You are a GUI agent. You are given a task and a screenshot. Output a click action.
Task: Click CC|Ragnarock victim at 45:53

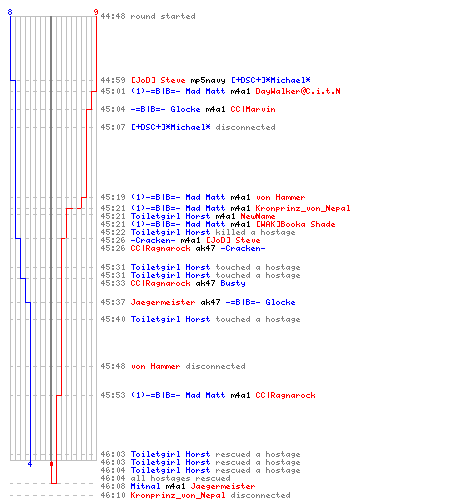click(285, 395)
